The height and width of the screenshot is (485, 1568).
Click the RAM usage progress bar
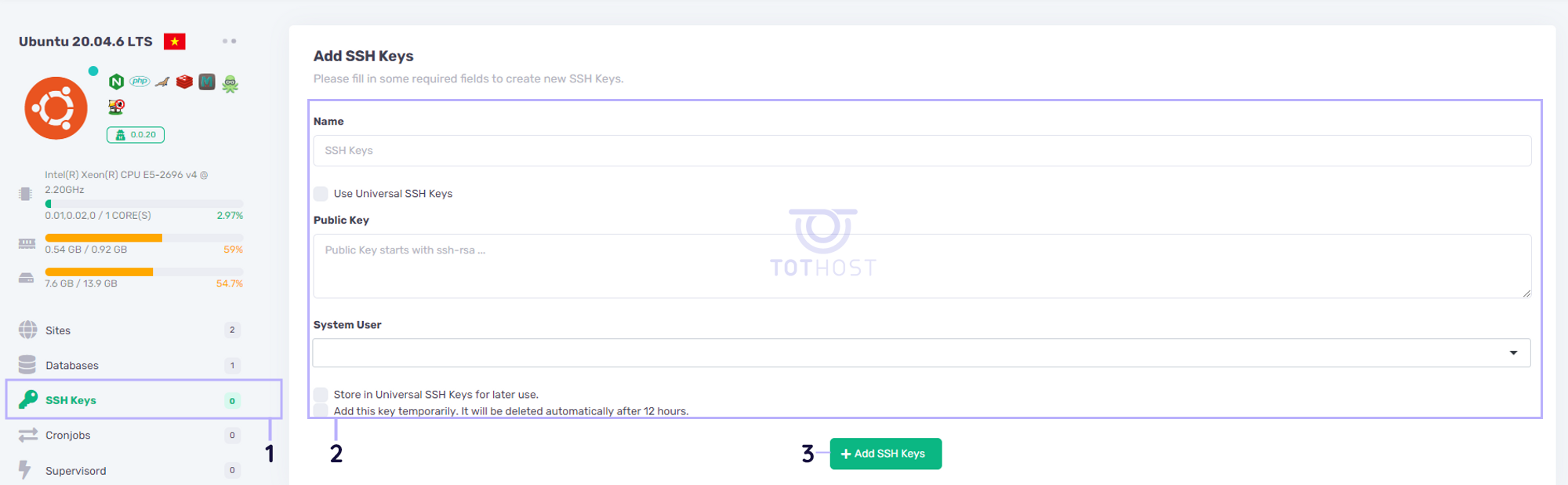[x=143, y=238]
